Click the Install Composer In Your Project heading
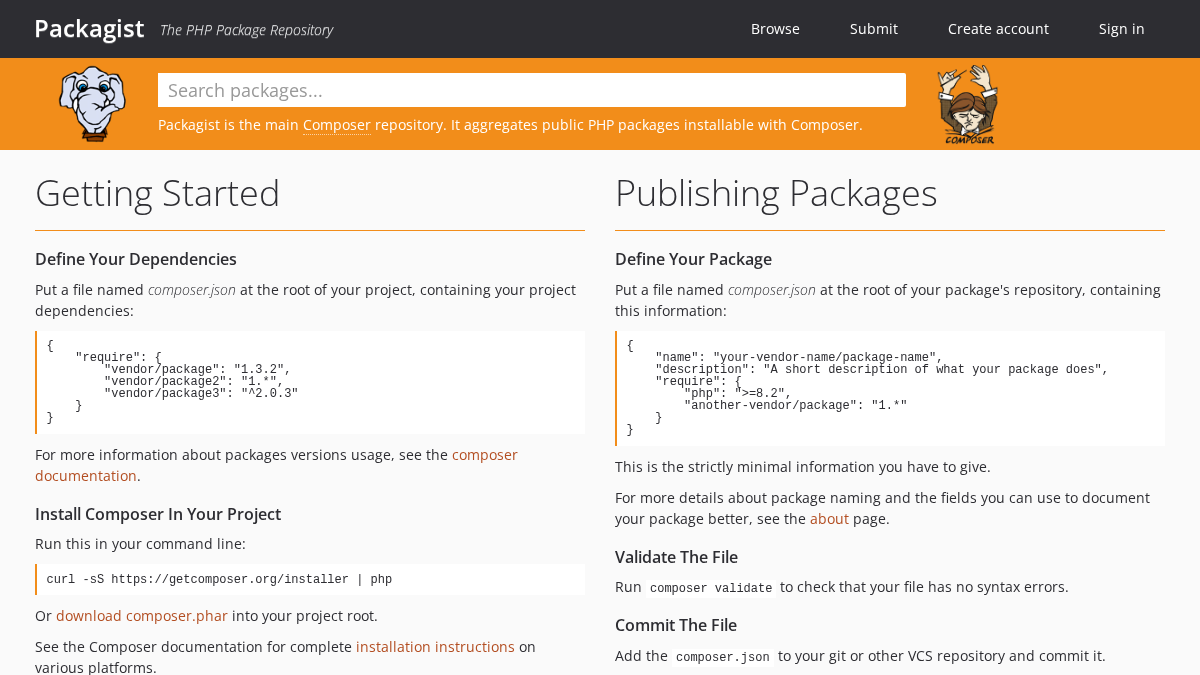Screen dimensions: 1200x675 [x=158, y=514]
